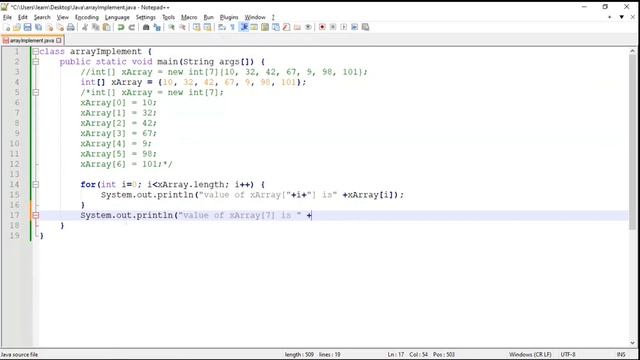
Task: Click the Zoom In toolbar icon
Action: 171,27
